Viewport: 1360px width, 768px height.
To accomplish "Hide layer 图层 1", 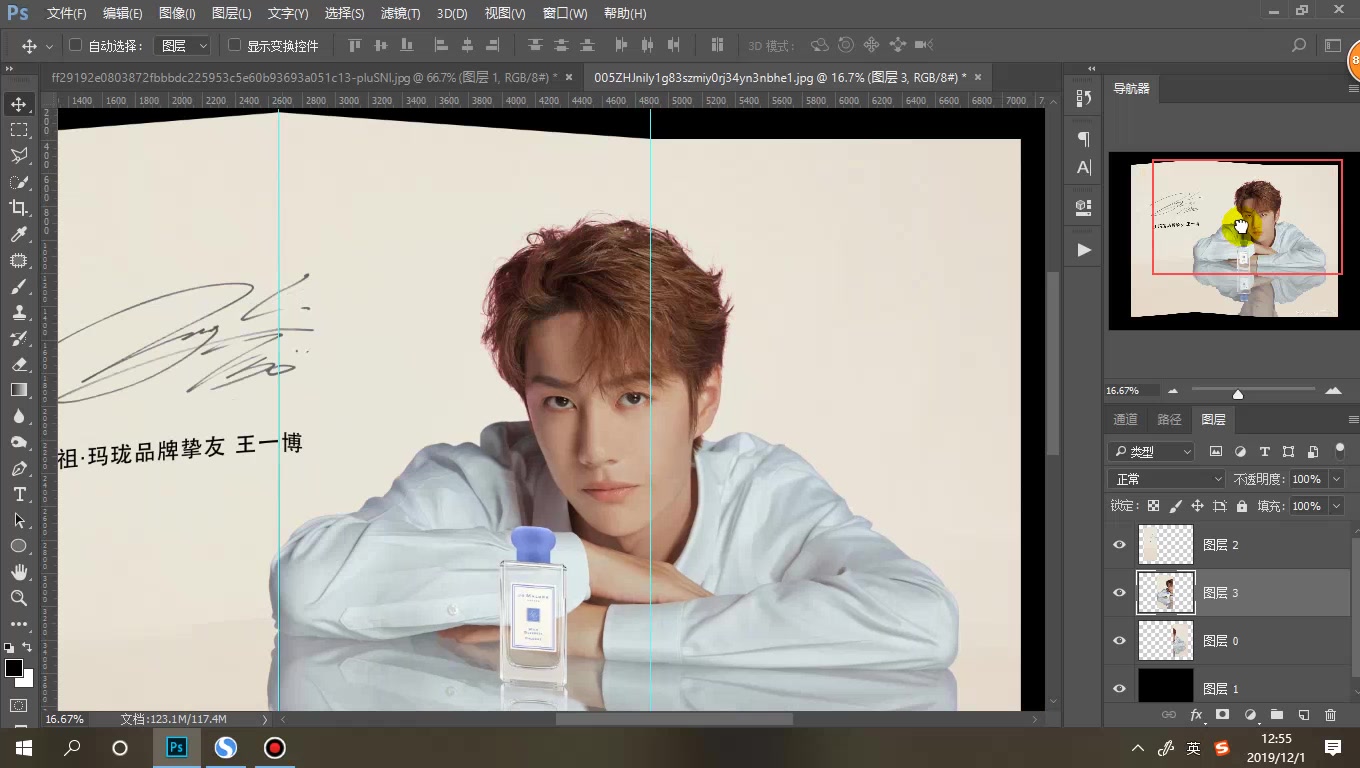I will [1119, 688].
